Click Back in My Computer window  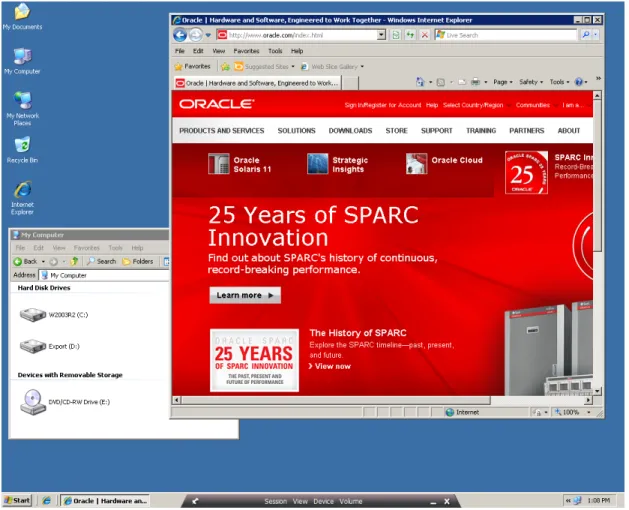point(26,262)
